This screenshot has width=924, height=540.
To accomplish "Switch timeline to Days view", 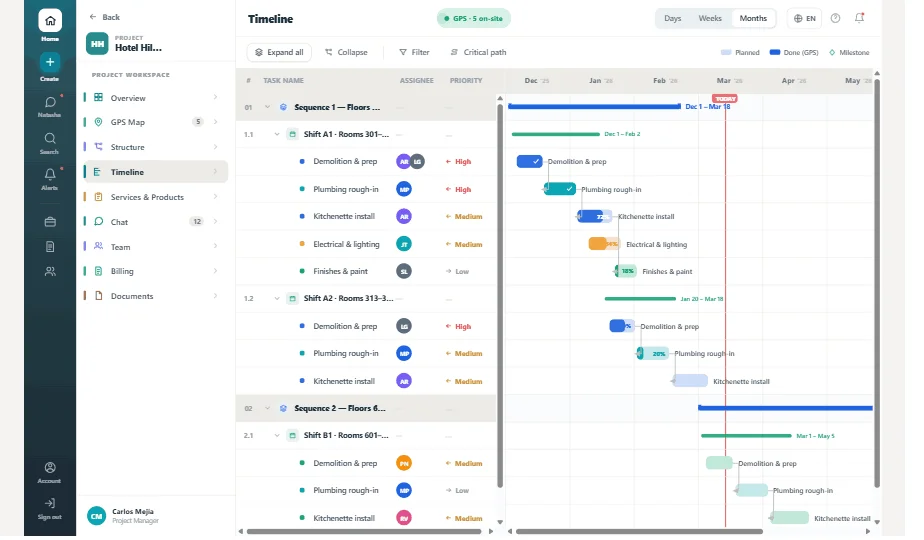I will click(672, 18).
